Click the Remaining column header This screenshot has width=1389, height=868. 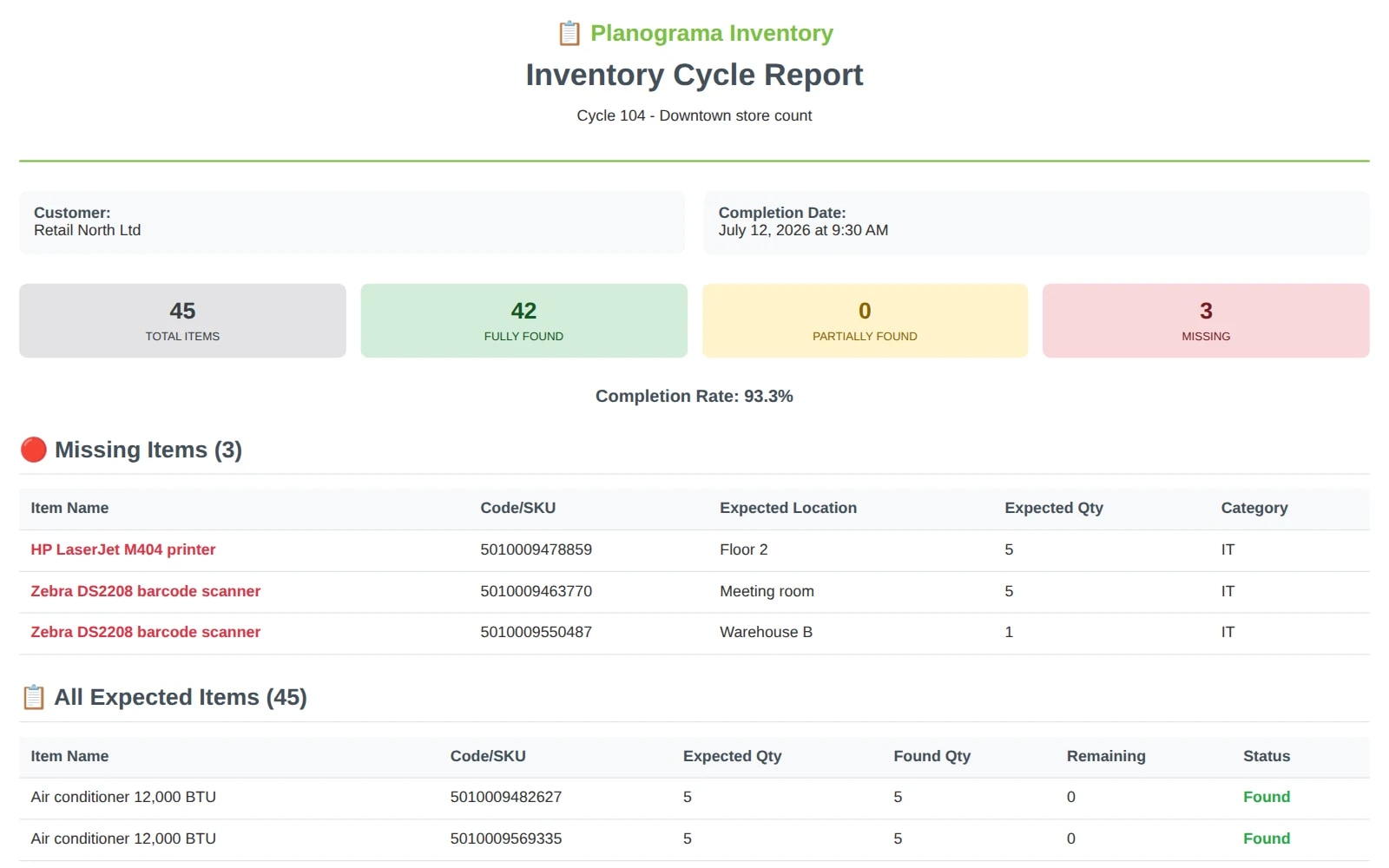coord(1106,756)
